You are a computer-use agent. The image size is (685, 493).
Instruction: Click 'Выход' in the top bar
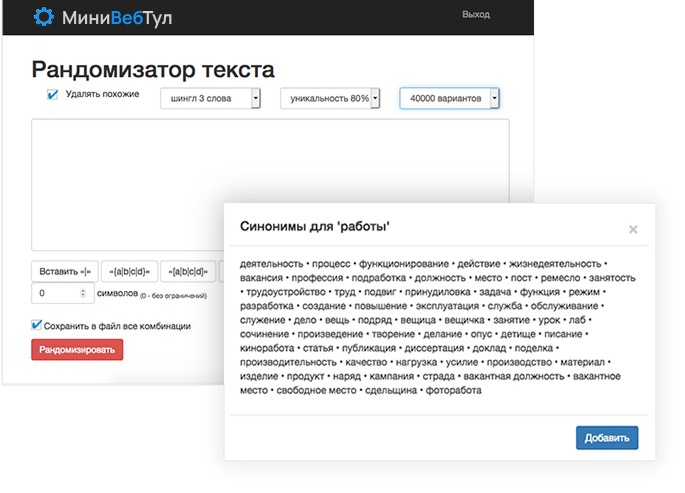tap(476, 15)
